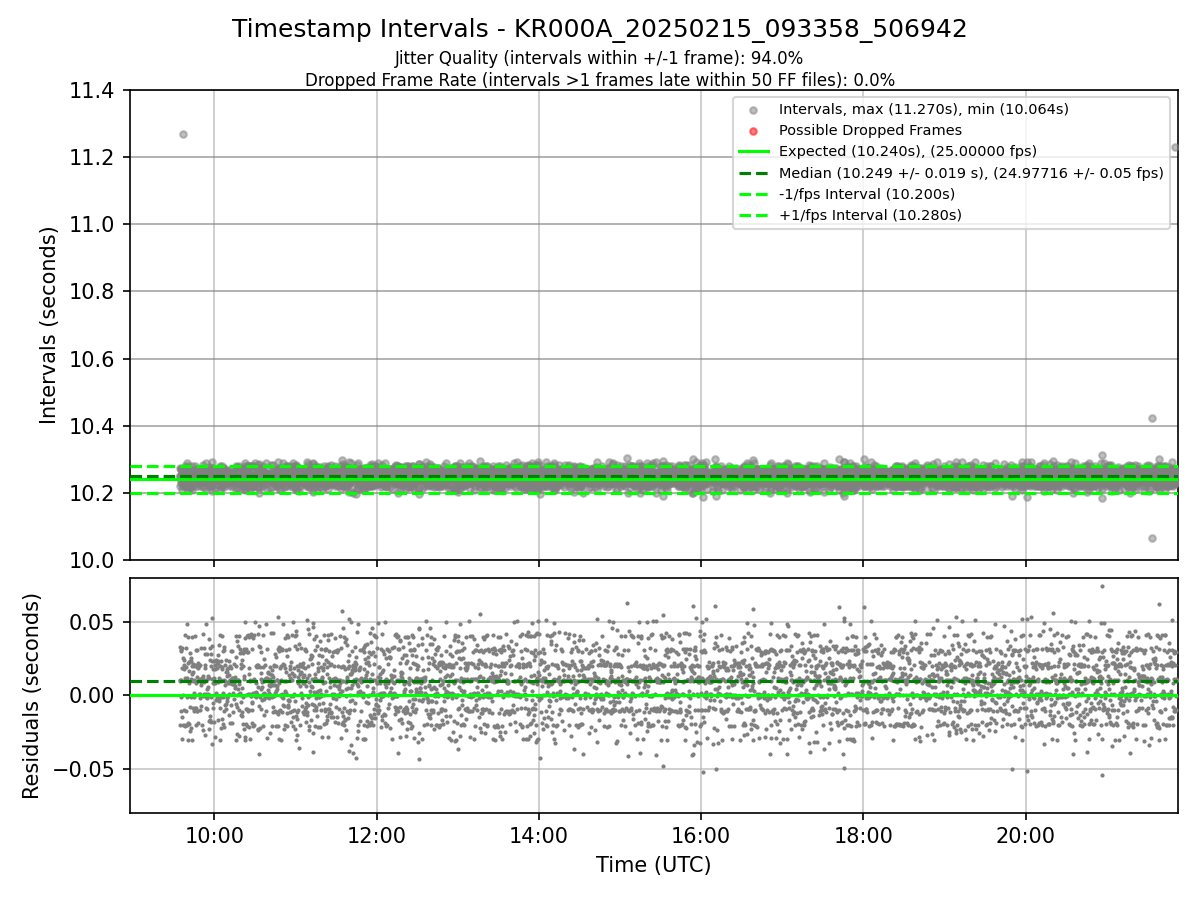Click the plot title containing KR000A_20250215_093358_506942
1200x900 pixels.
pyautogui.click(x=599, y=29)
